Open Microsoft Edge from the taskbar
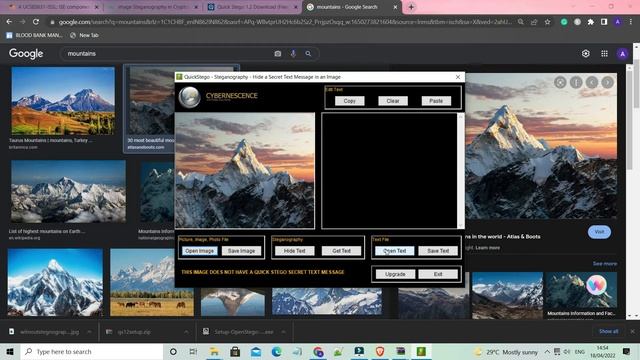 click(x=276, y=351)
